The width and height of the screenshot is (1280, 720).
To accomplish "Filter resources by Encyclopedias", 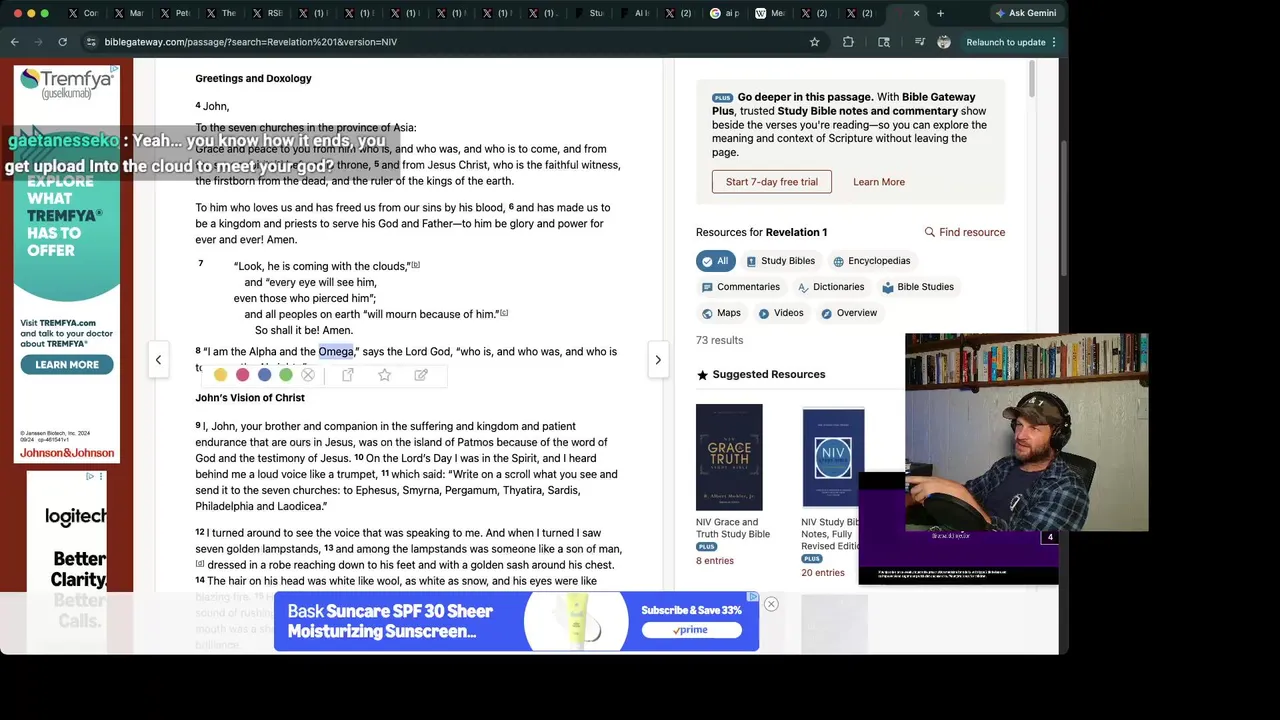I will [x=871, y=261].
